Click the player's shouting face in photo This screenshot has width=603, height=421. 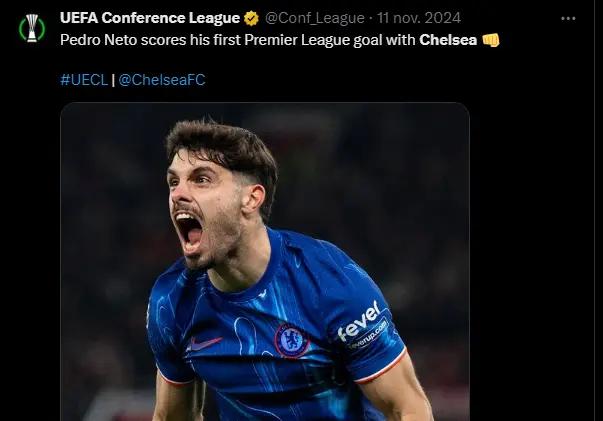click(x=200, y=215)
